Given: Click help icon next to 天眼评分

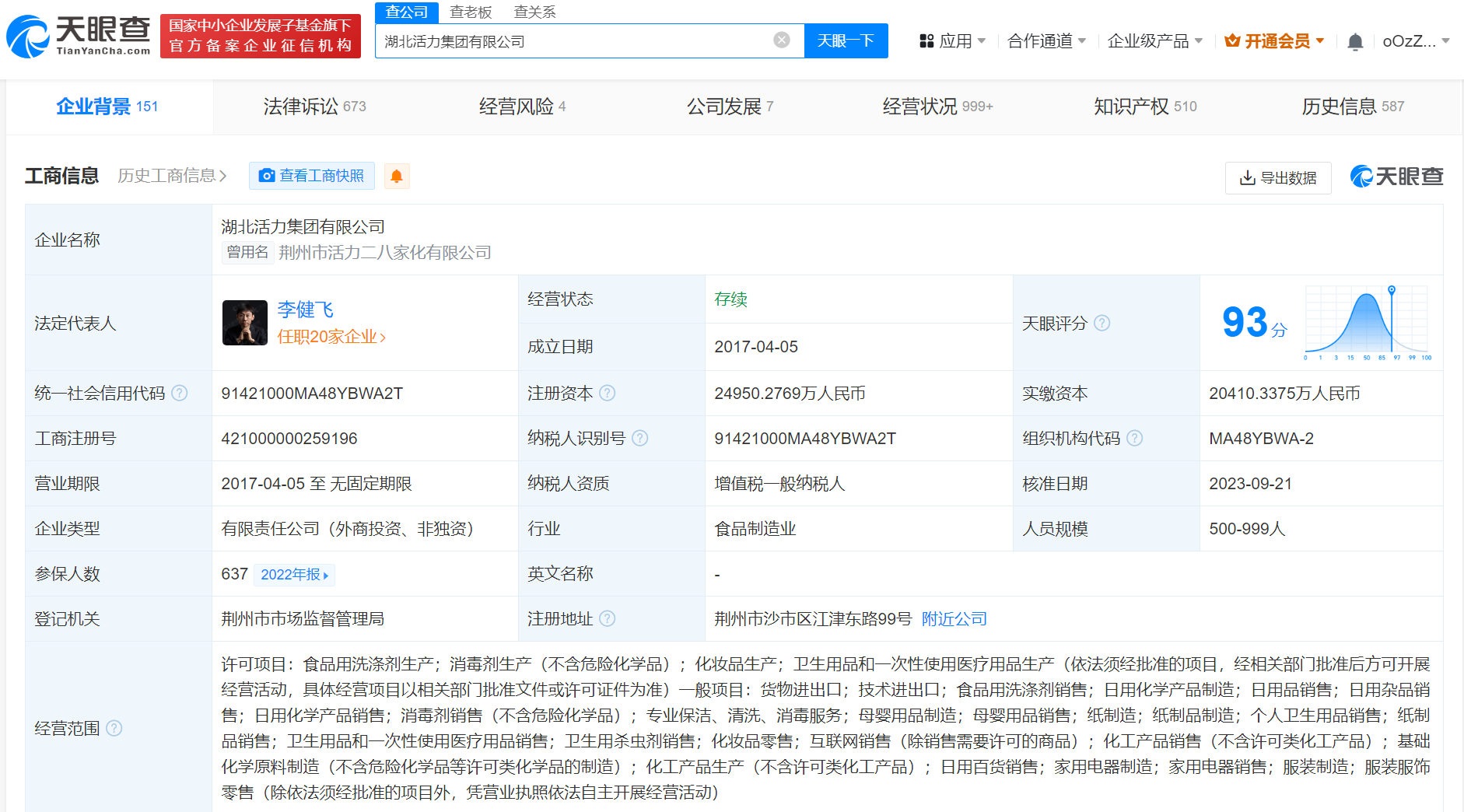Looking at the screenshot, I should click(x=1102, y=323).
